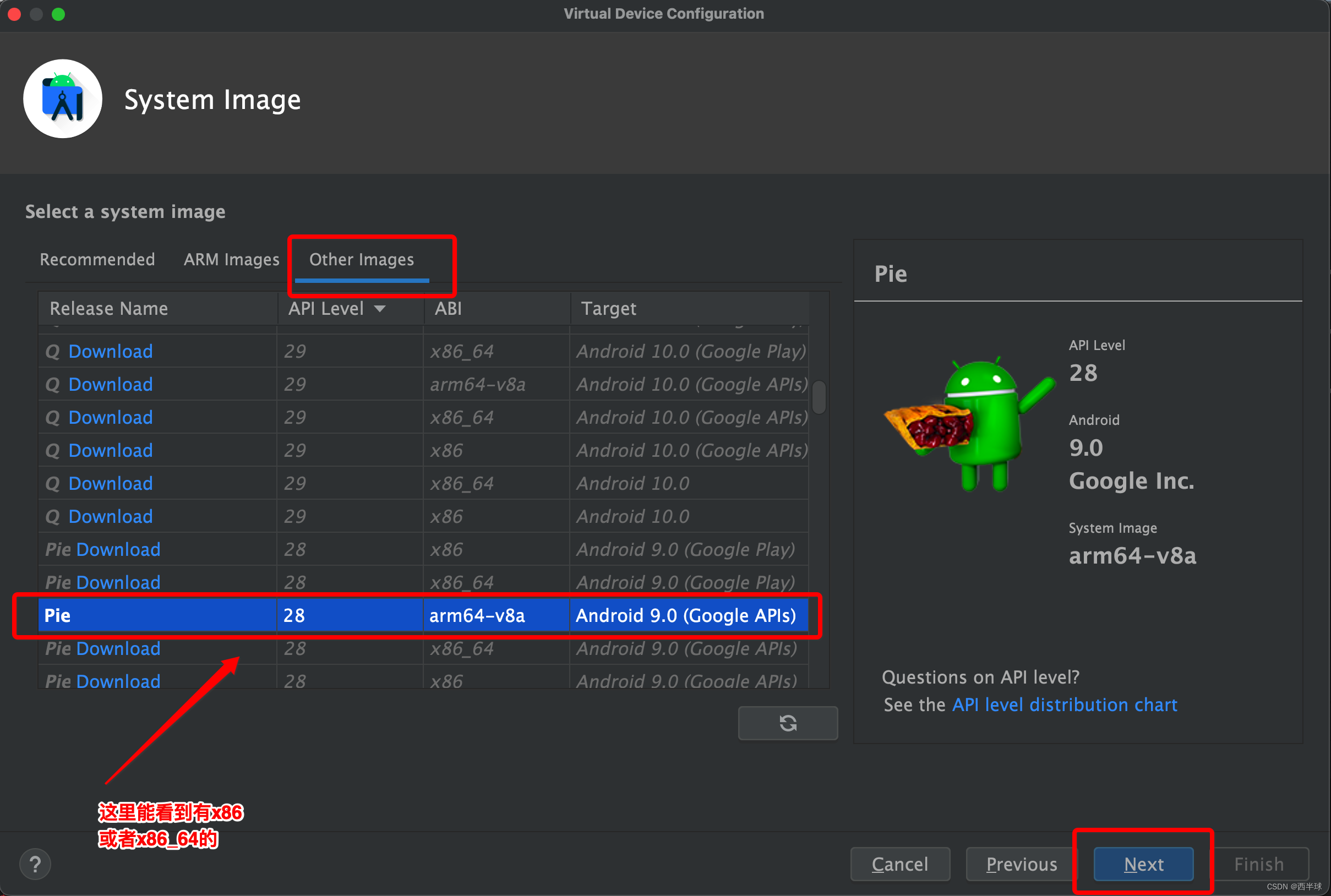Download Q x86_64 Android 10.0 Google Play image
This screenshot has width=1331, height=896.
[110, 351]
